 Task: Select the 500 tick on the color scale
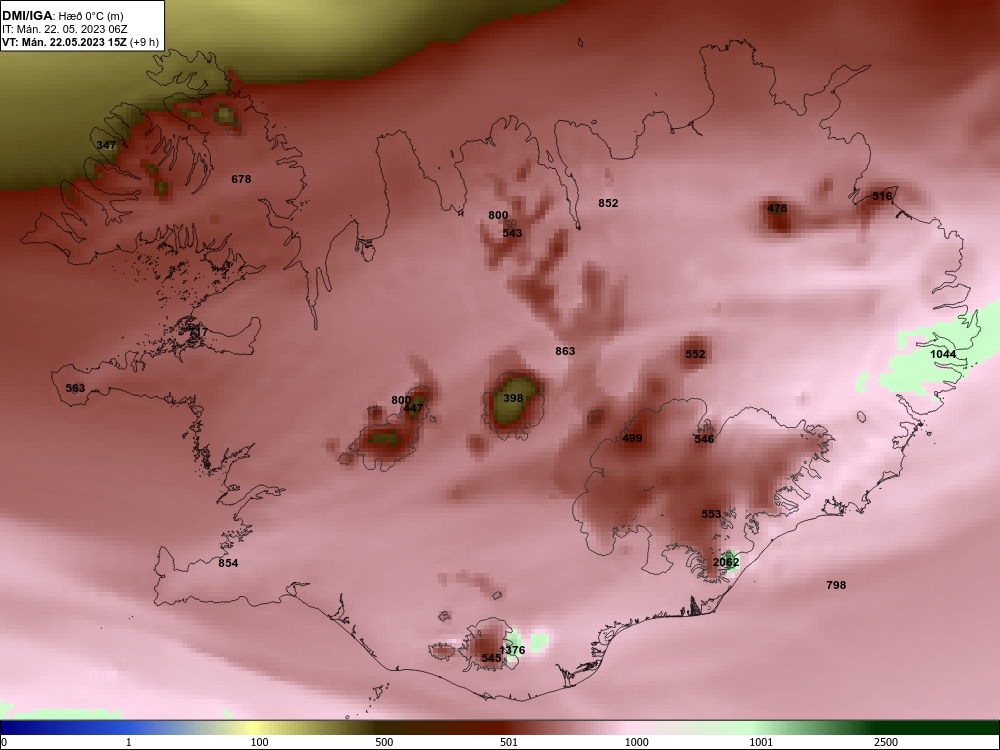point(385,742)
